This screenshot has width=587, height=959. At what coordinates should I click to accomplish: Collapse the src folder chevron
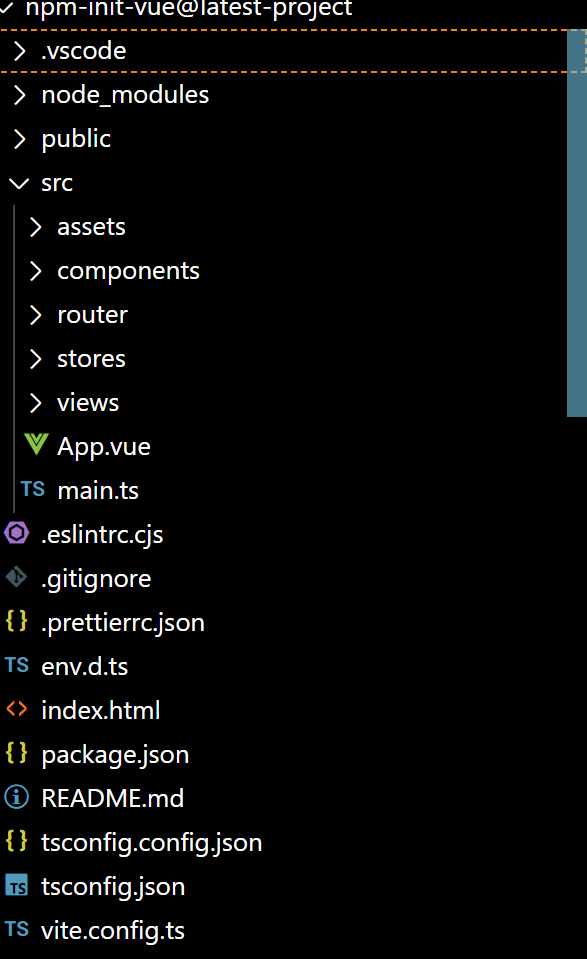point(19,183)
